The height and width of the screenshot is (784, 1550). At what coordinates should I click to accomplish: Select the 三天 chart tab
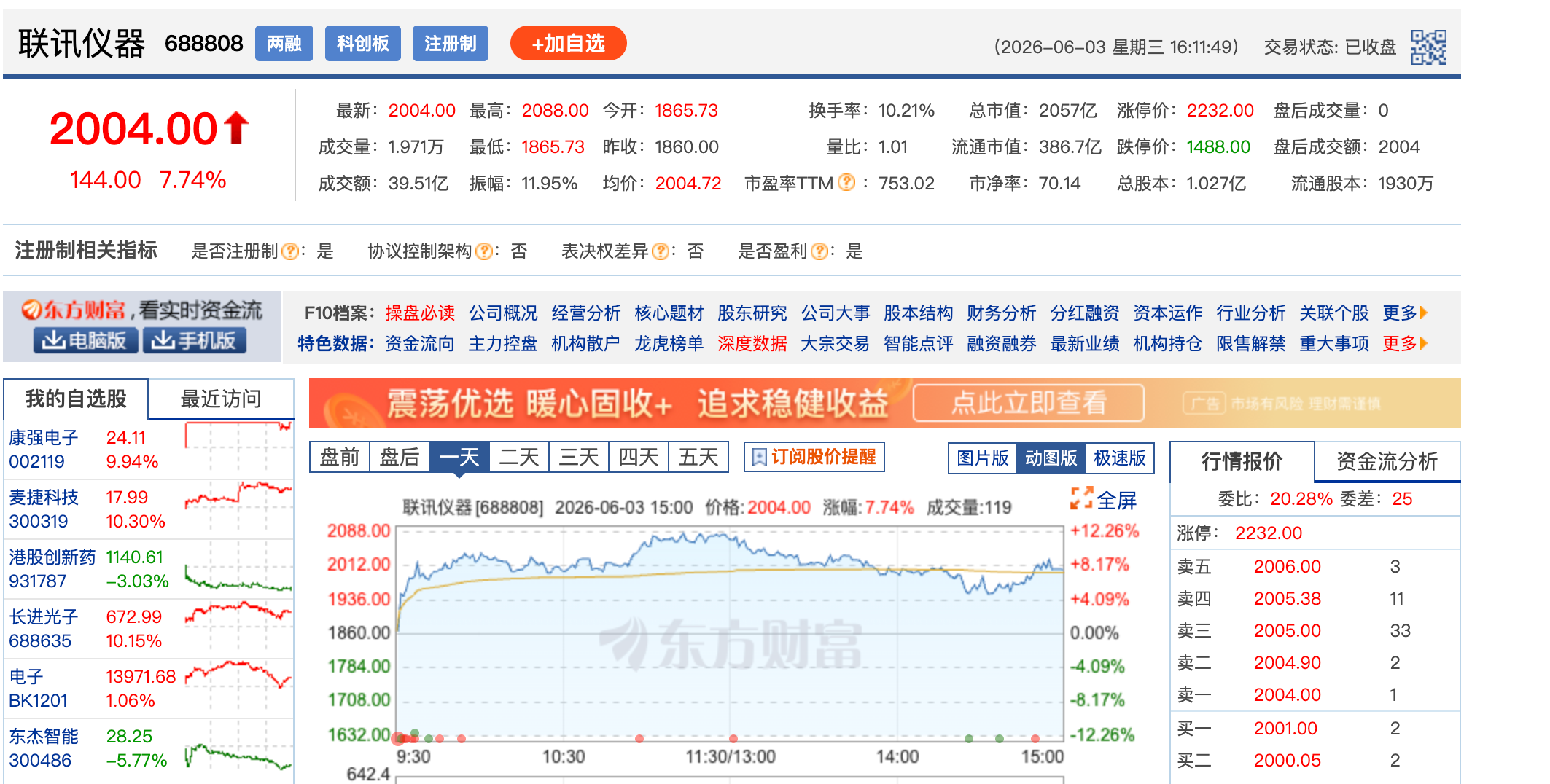point(579,457)
